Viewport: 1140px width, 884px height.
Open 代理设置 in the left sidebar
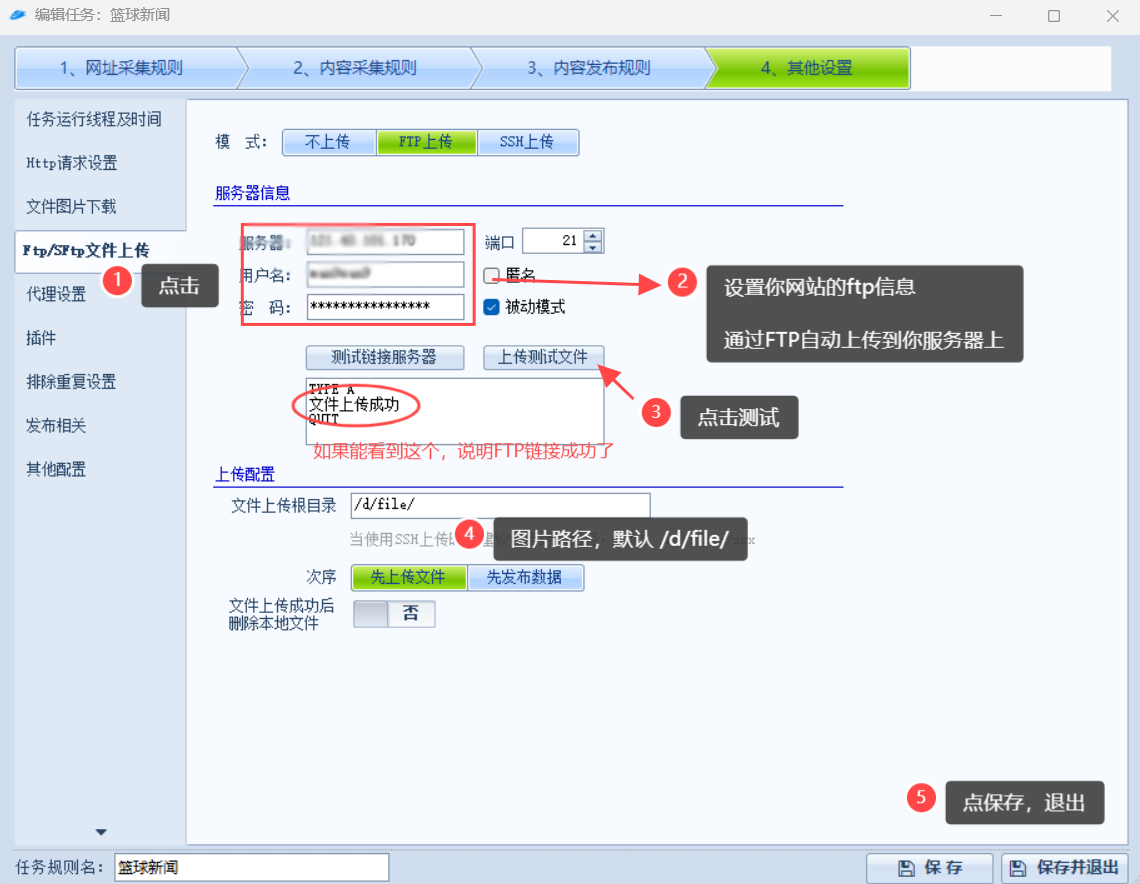click(56, 294)
